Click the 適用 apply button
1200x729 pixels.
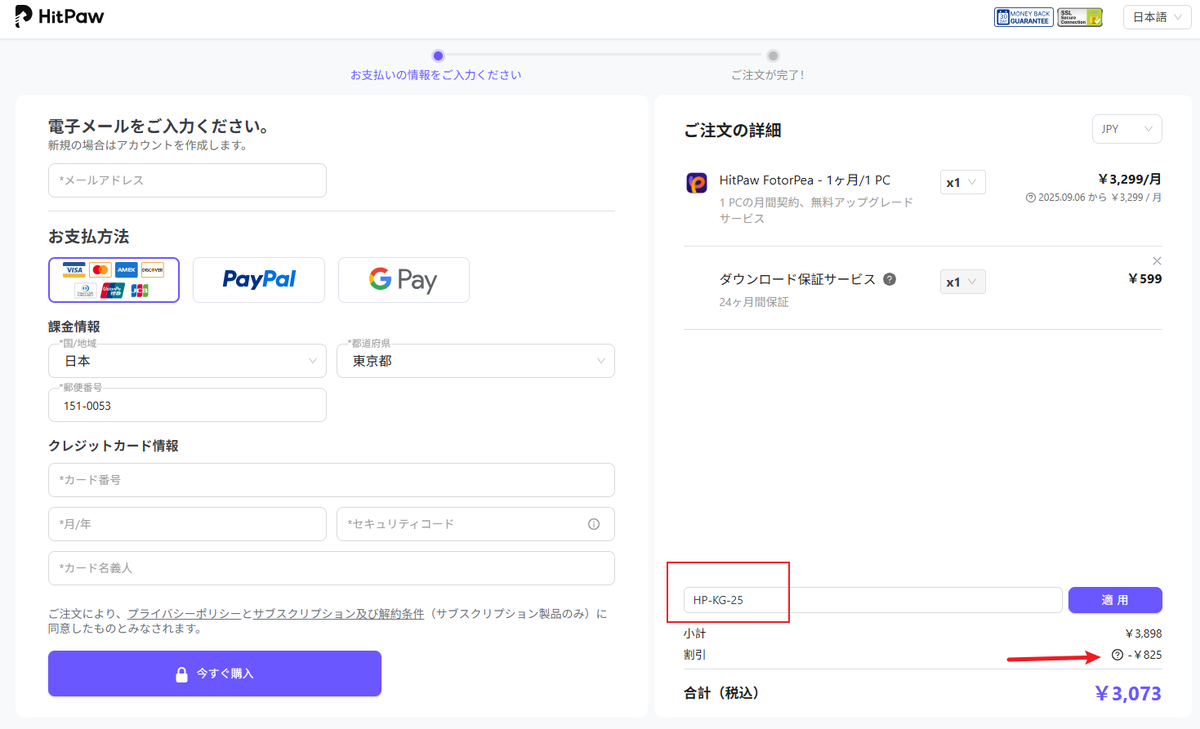coord(1115,600)
